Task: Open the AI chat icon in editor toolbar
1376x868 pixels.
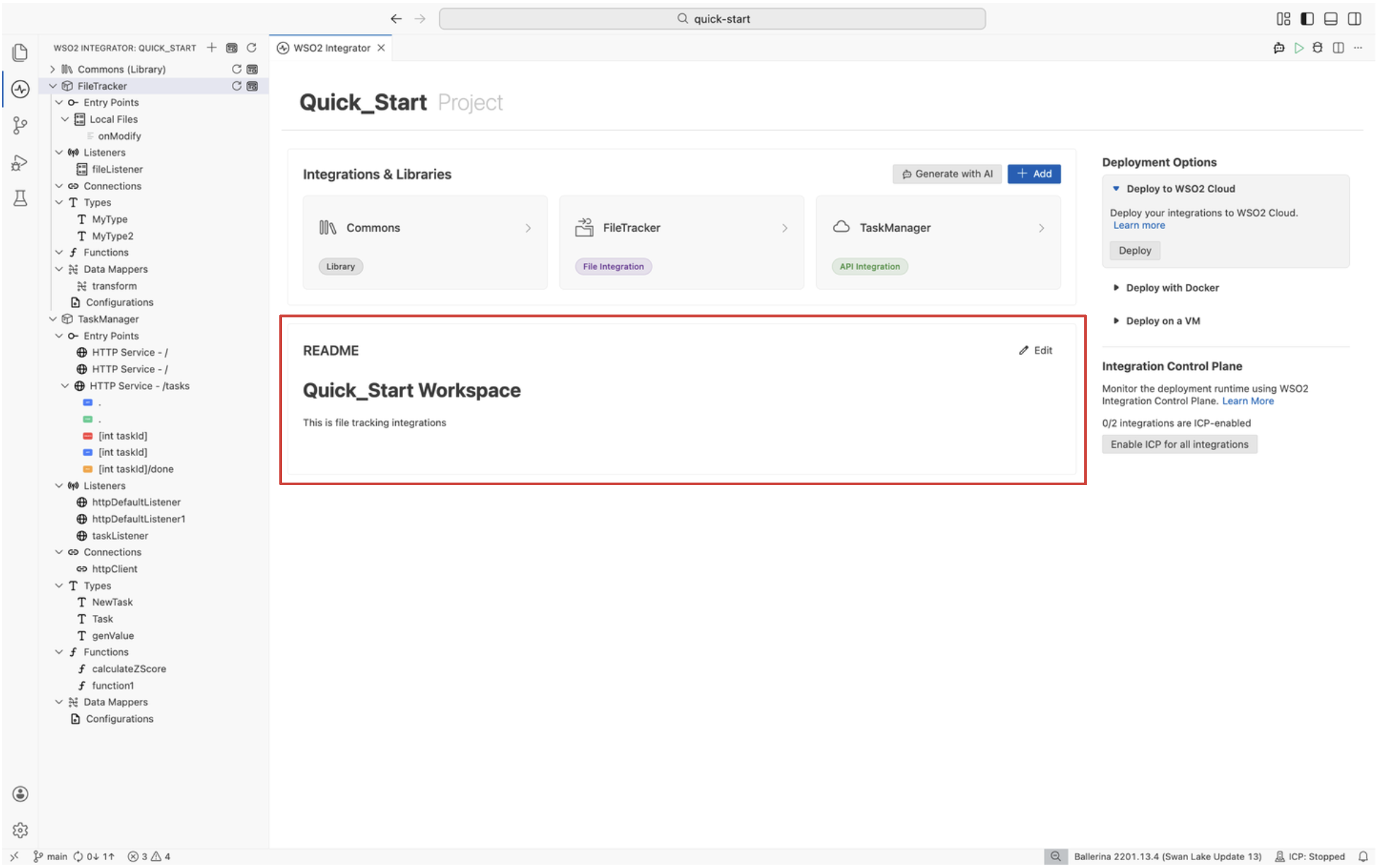Action: pyautogui.click(x=1279, y=48)
